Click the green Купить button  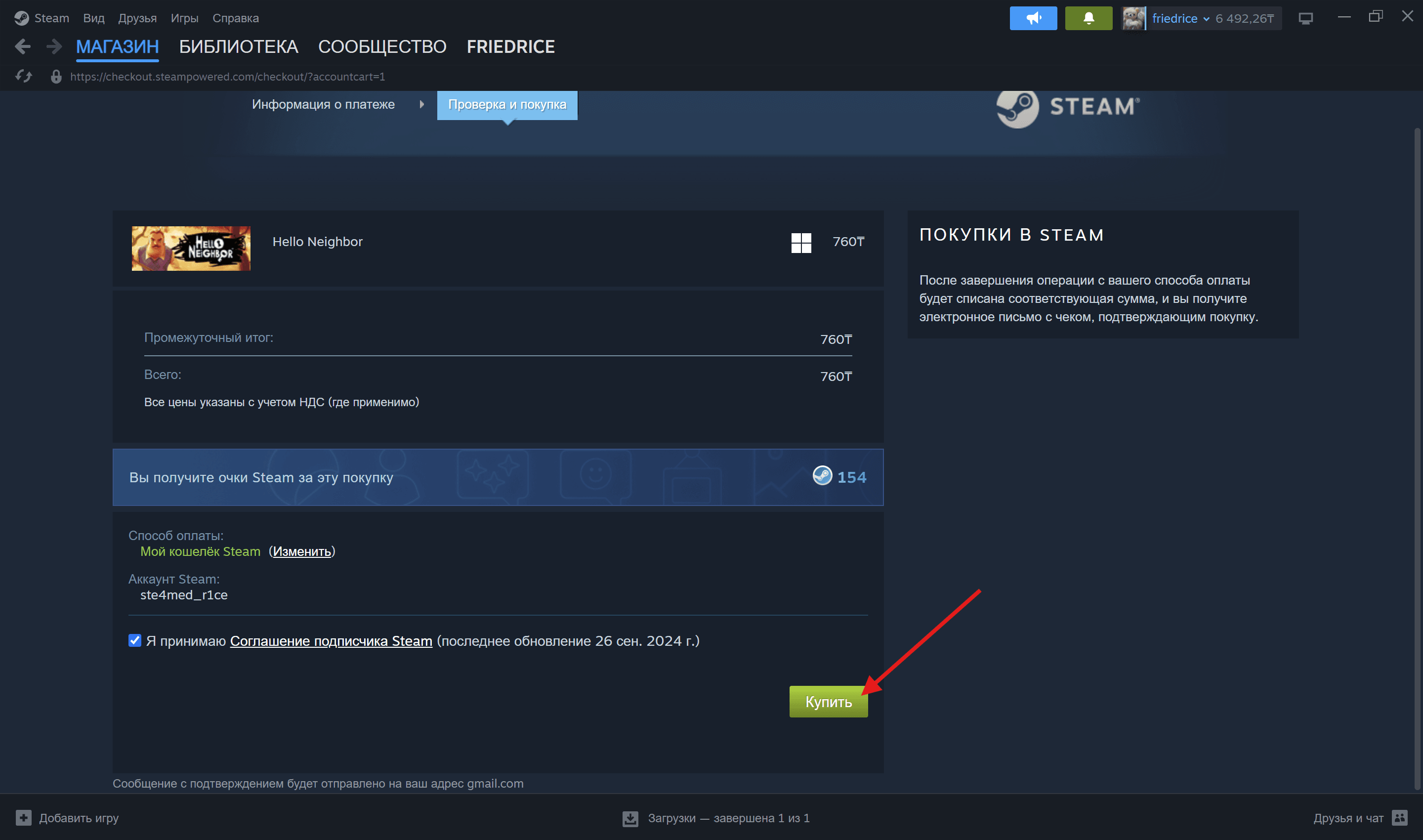pos(828,701)
